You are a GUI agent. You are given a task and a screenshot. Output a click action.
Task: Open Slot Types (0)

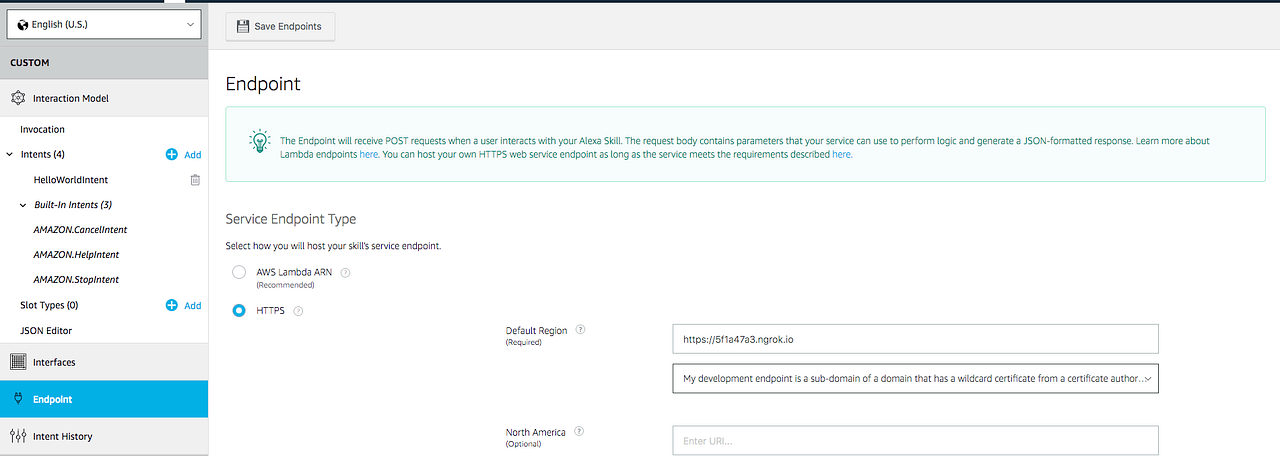point(49,305)
